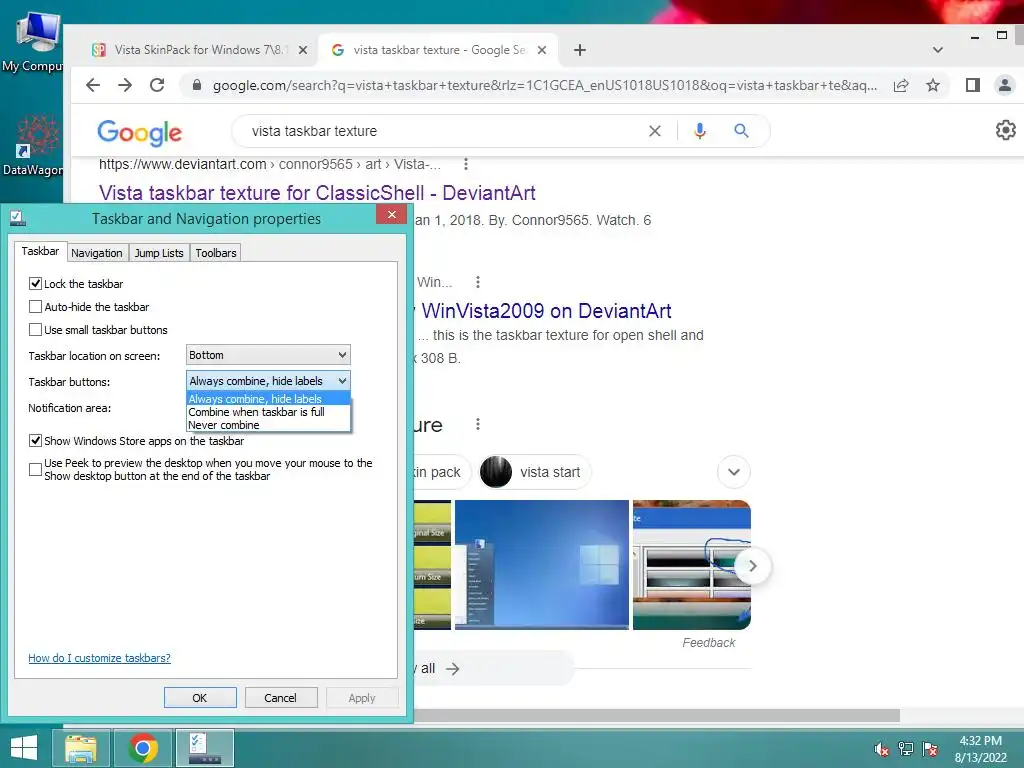Open Google quick settings gear
This screenshot has width=1024, height=768.
(1006, 130)
